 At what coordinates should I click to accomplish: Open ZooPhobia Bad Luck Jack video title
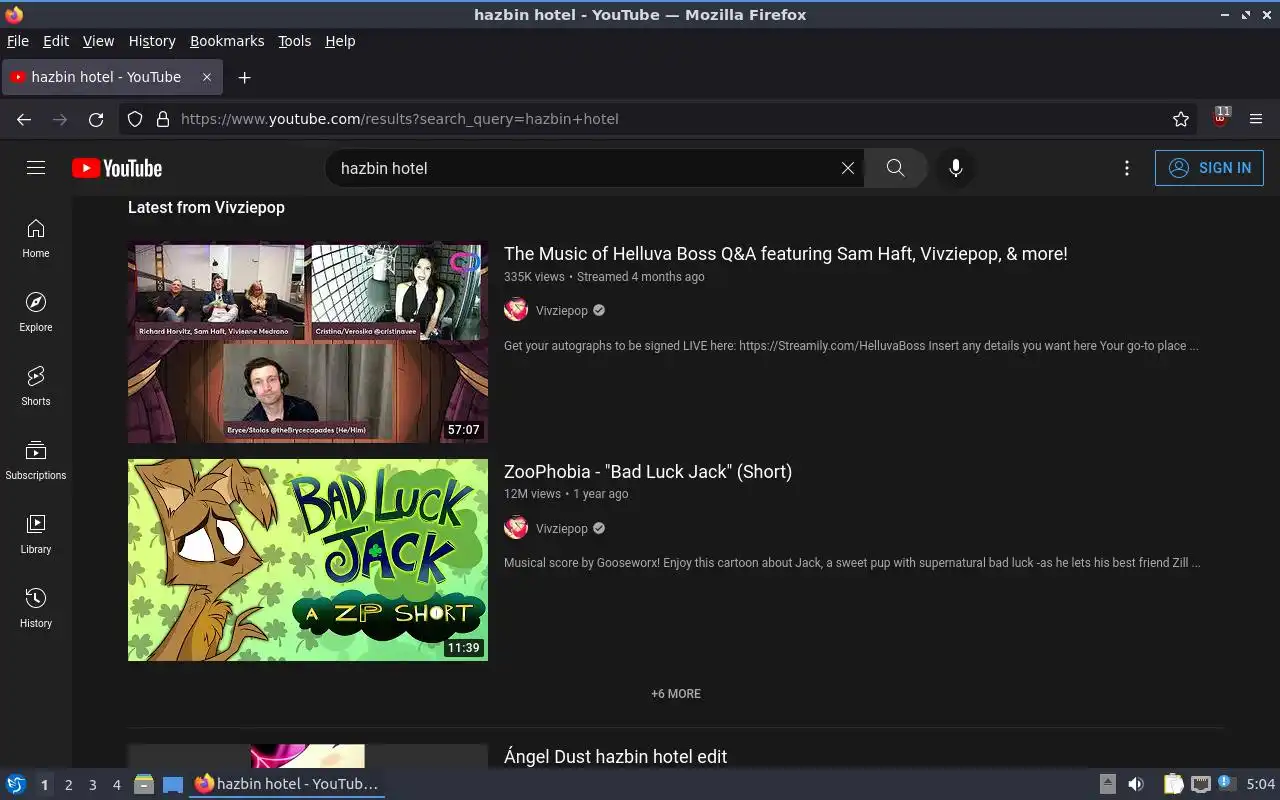click(648, 472)
